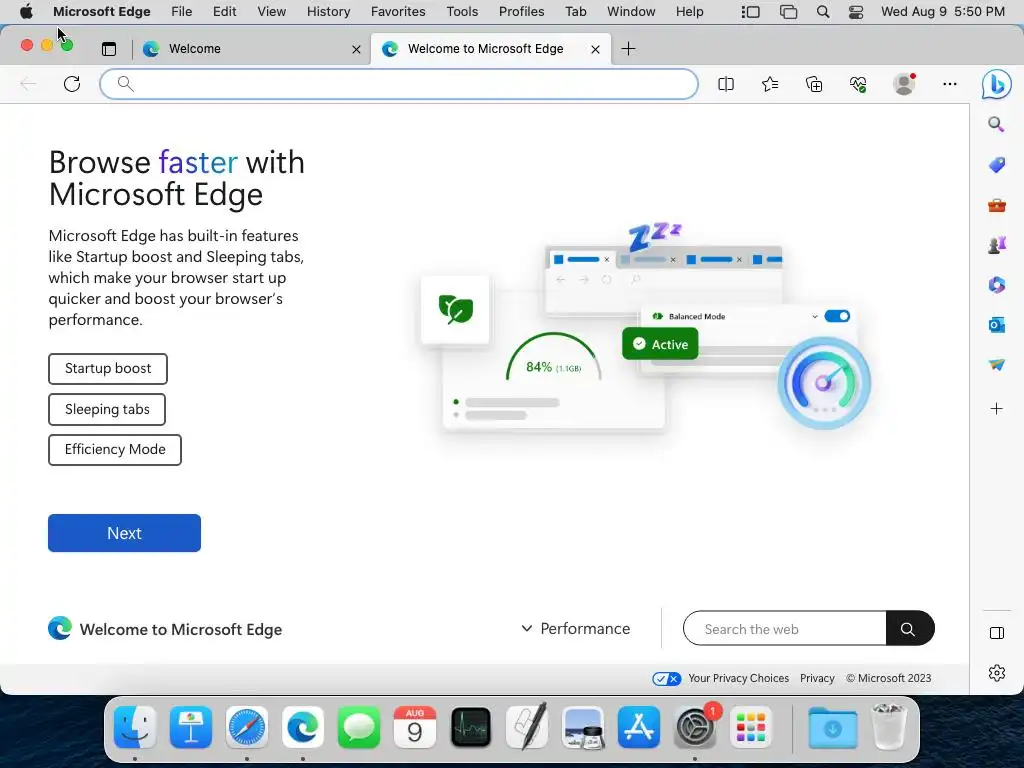
Task: Open the Window menu
Action: pos(631,12)
